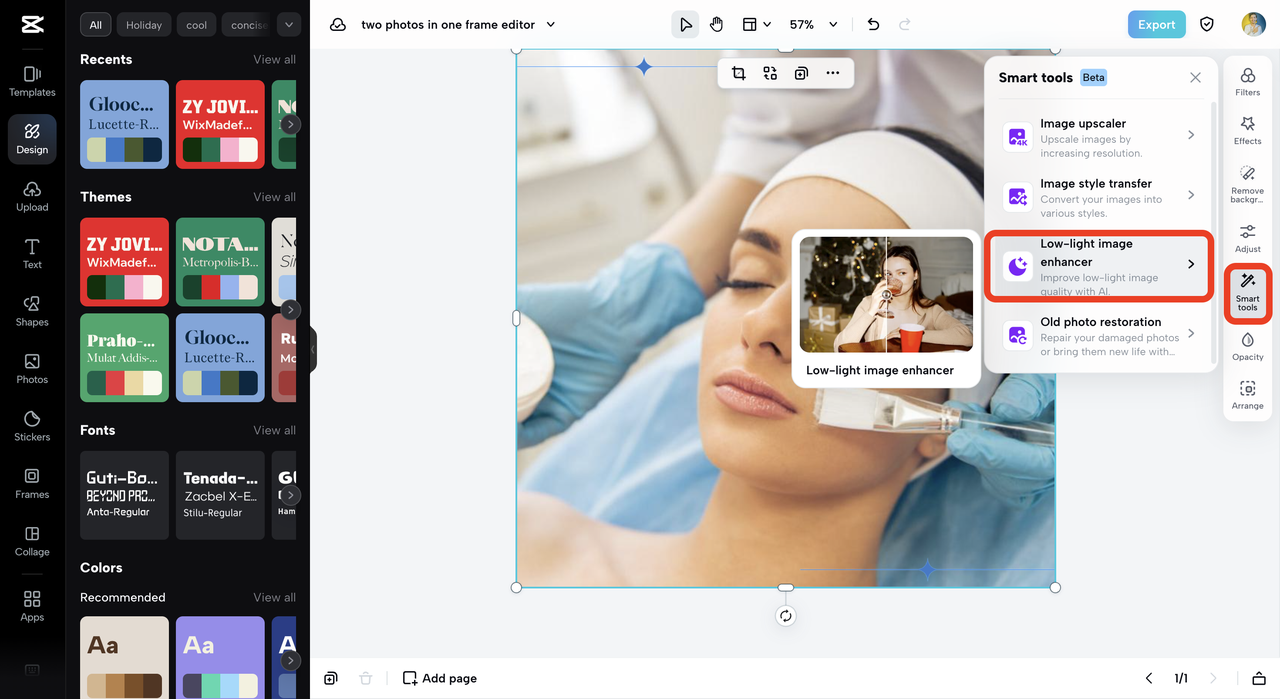Click the keyboard shortcuts icon
1280x699 pixels.
tap(32, 670)
